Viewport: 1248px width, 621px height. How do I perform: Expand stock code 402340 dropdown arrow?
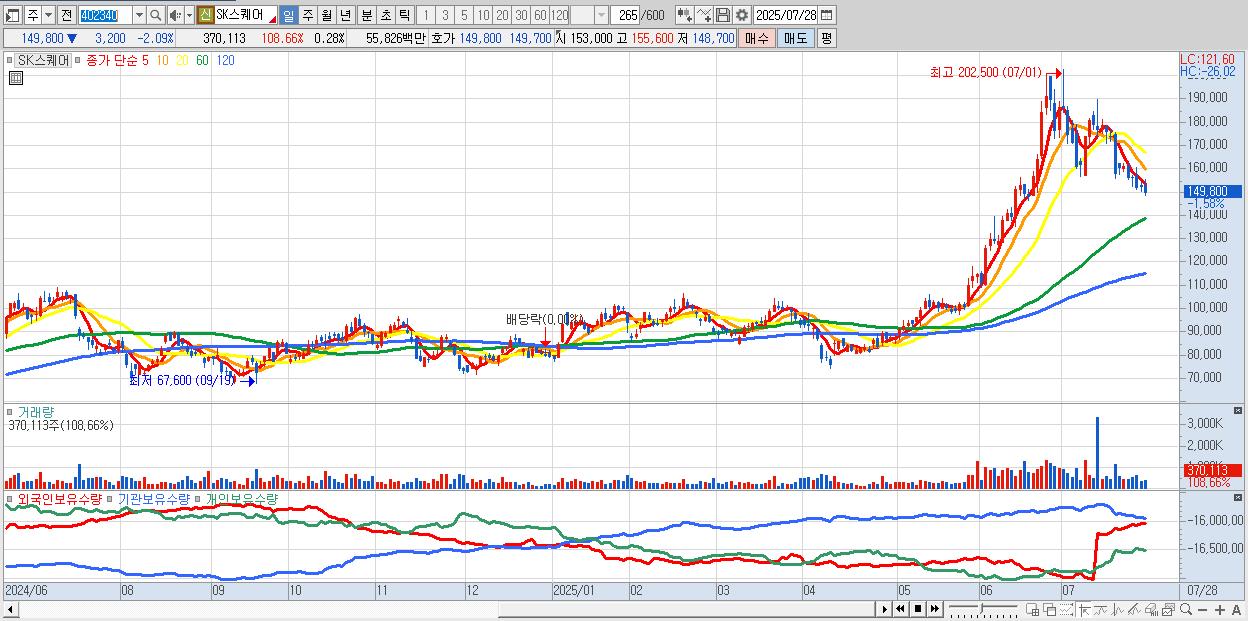pos(139,15)
